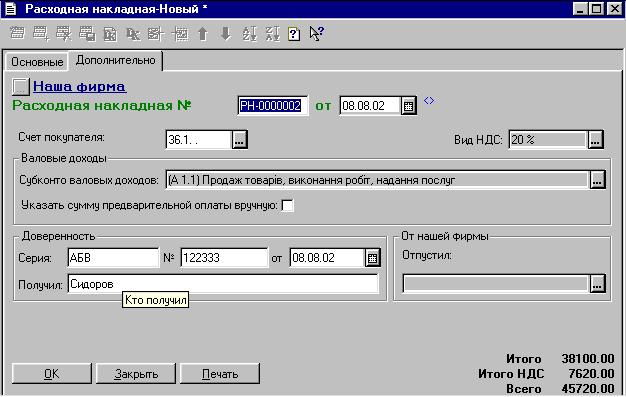The image size is (626, 397).
Task: Open calendar for the Доверенность date
Action: point(372,258)
